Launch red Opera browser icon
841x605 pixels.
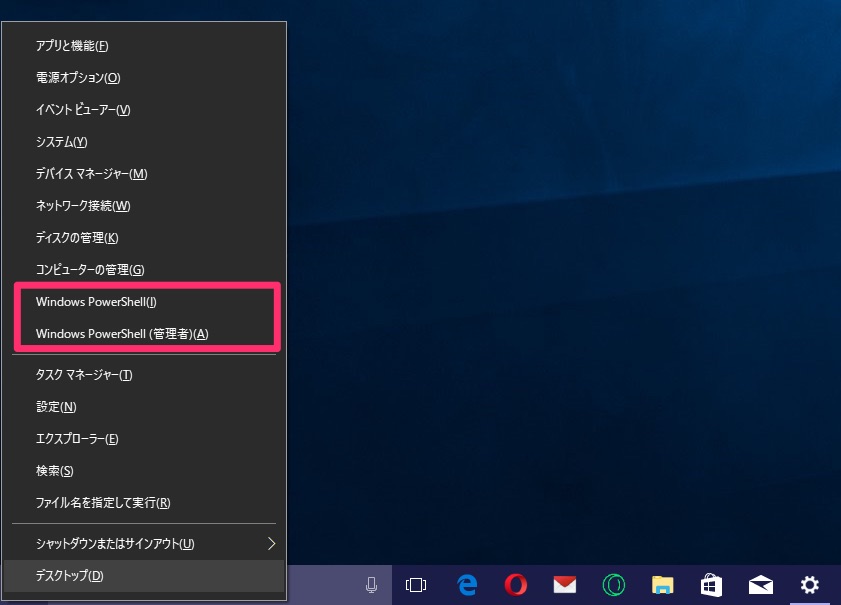pyautogui.click(x=515, y=585)
